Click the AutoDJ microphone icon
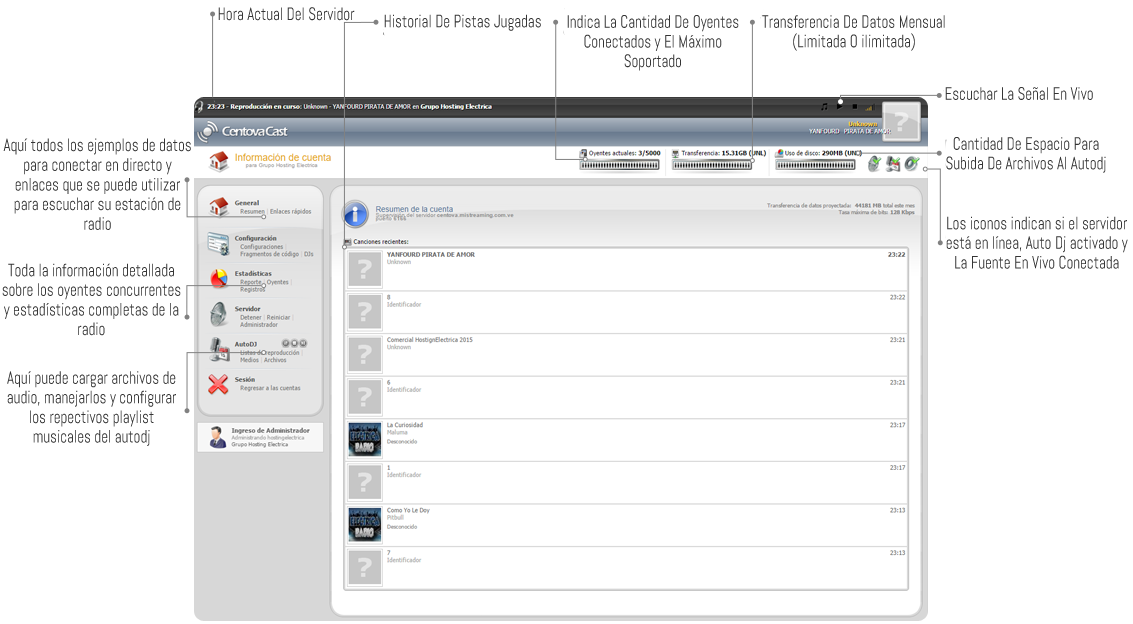Viewport: 1133px width, 624px height. point(218,349)
